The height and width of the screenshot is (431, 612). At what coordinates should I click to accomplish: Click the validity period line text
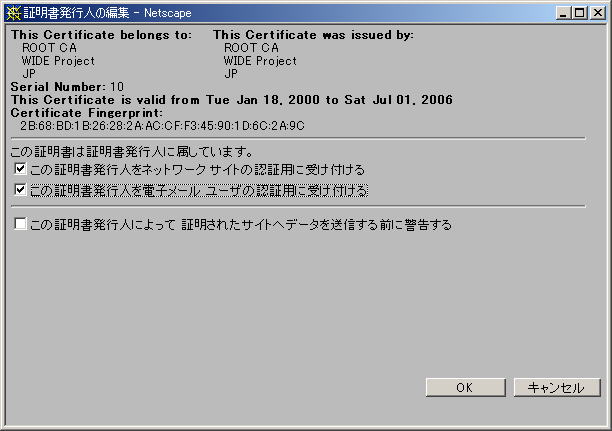tap(232, 100)
